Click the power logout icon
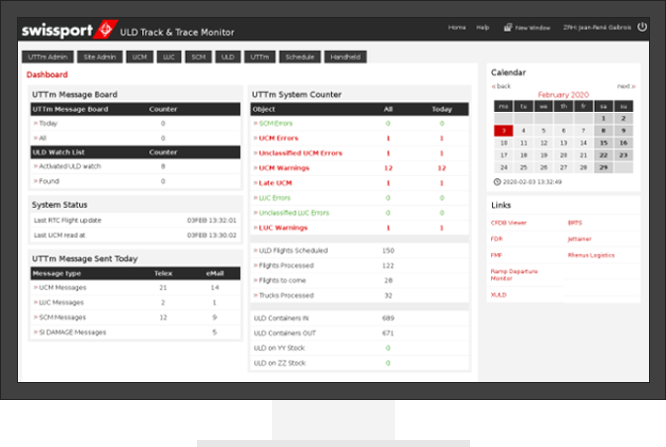 coord(642,28)
